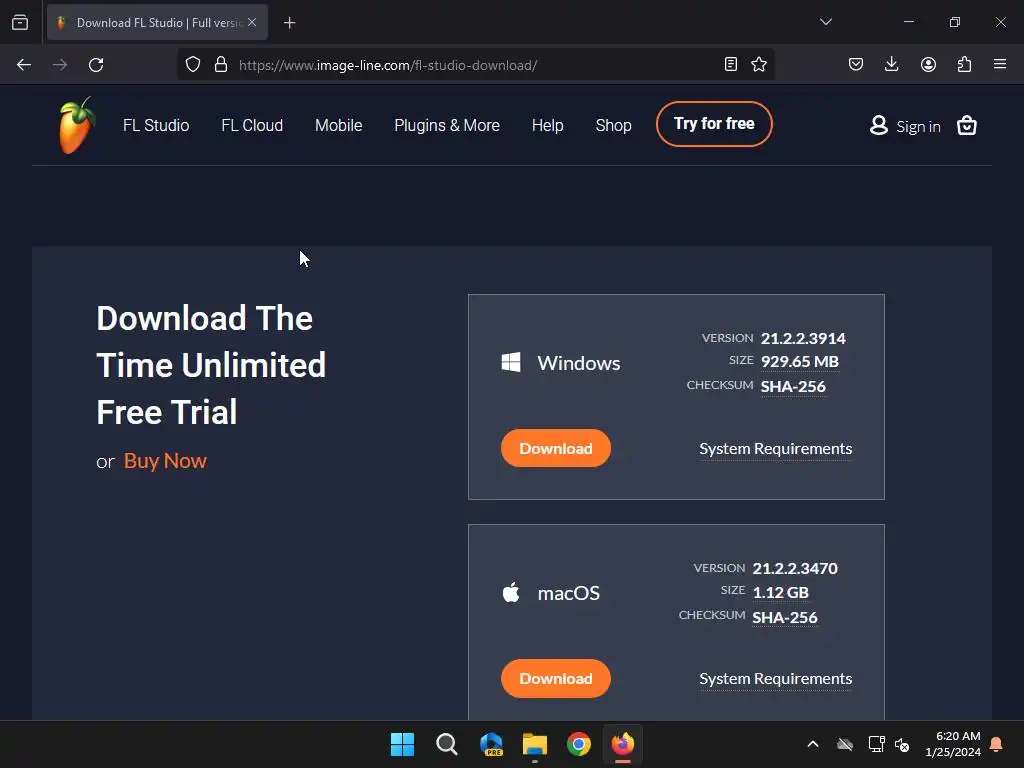Go back to the previous page
The width and height of the screenshot is (1024, 768).
pos(24,65)
